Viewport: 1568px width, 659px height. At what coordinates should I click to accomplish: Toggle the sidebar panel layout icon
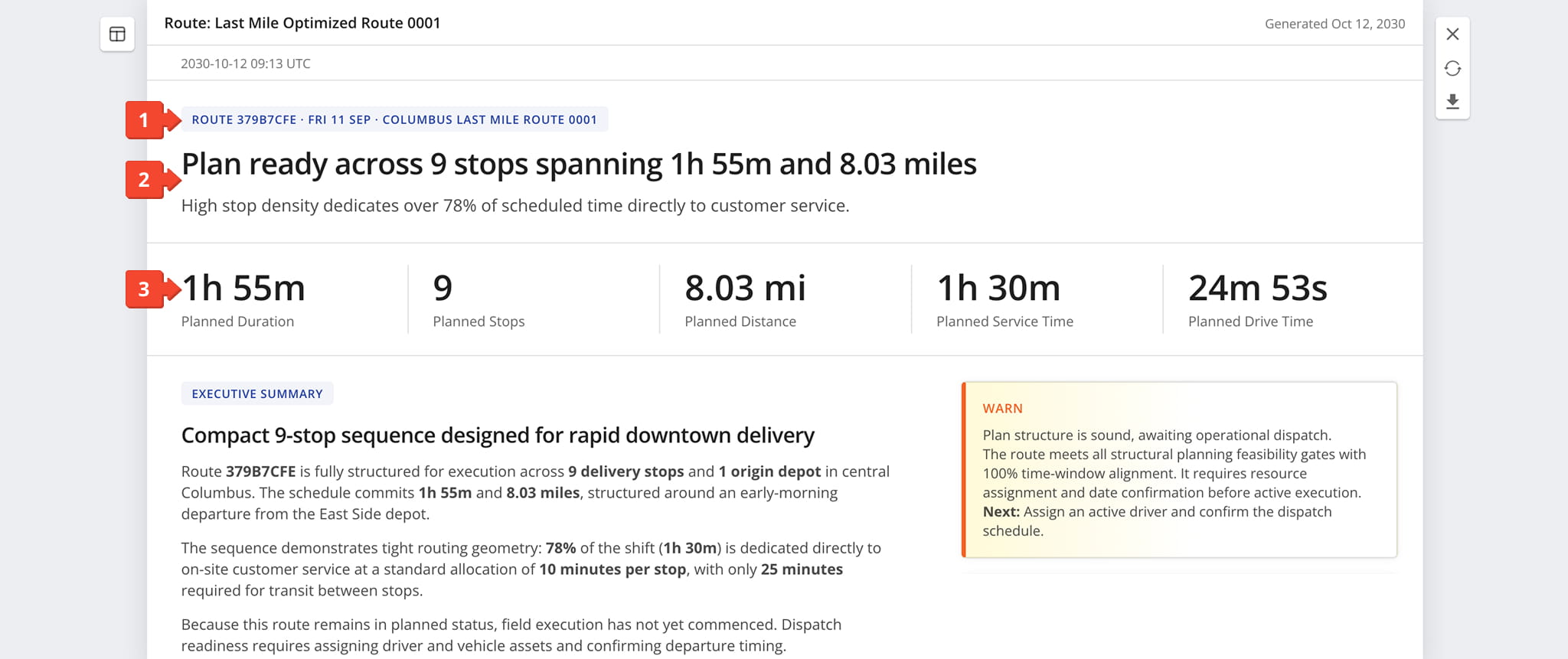tap(117, 34)
